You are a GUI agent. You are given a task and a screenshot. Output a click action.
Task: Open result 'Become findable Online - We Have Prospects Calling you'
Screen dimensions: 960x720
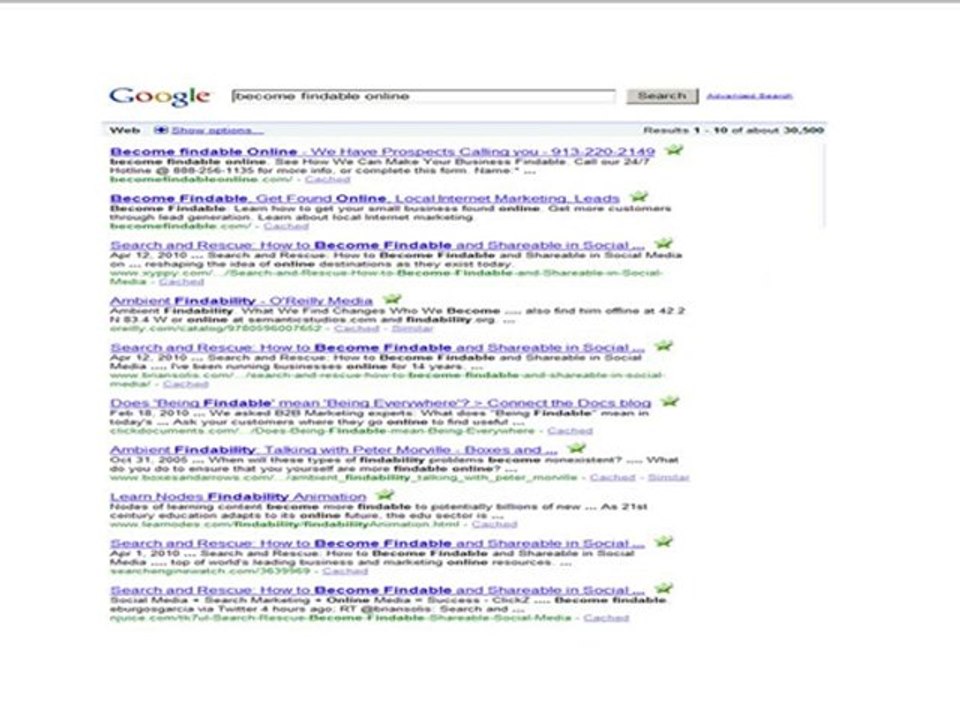pos(382,152)
